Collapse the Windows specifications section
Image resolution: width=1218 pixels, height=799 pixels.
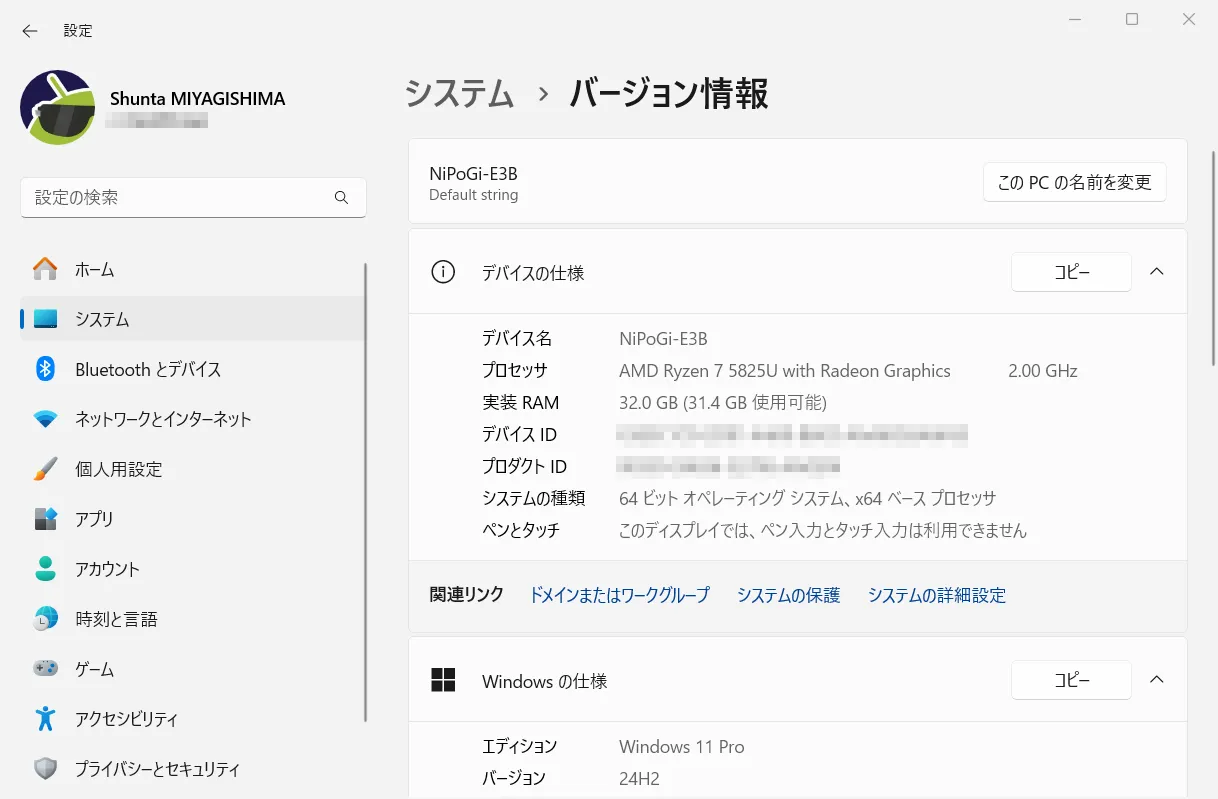[1157, 680]
